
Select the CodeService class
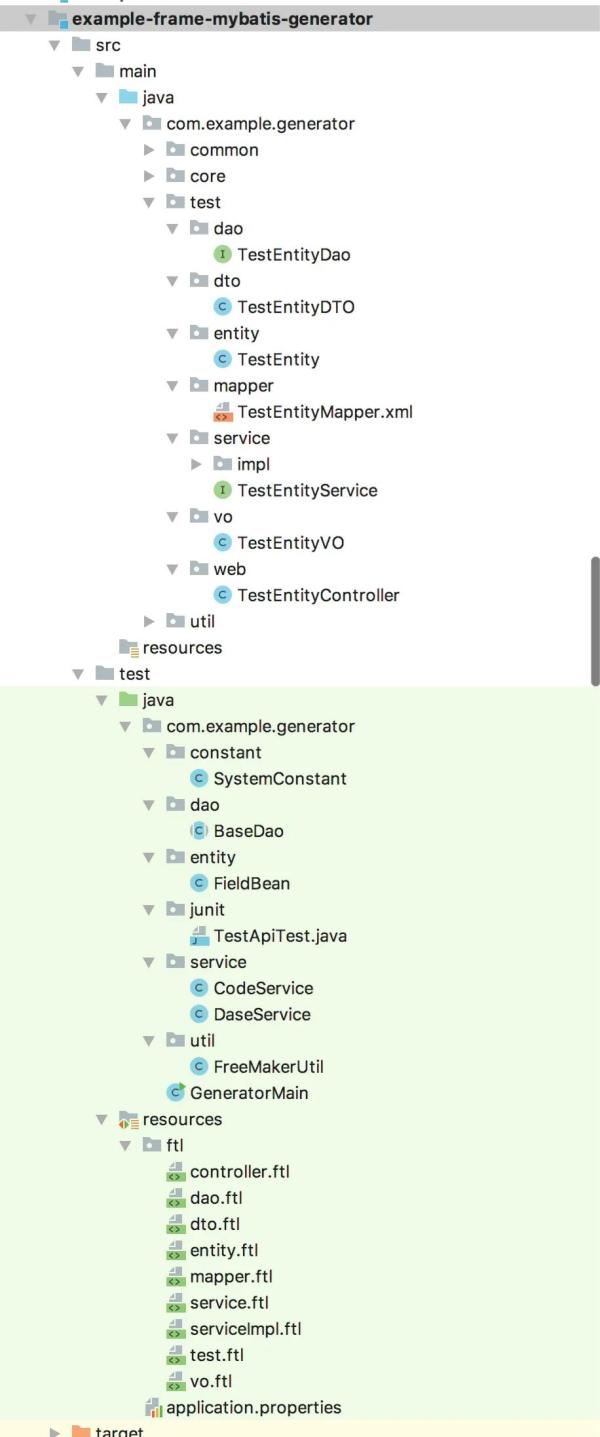(263, 988)
